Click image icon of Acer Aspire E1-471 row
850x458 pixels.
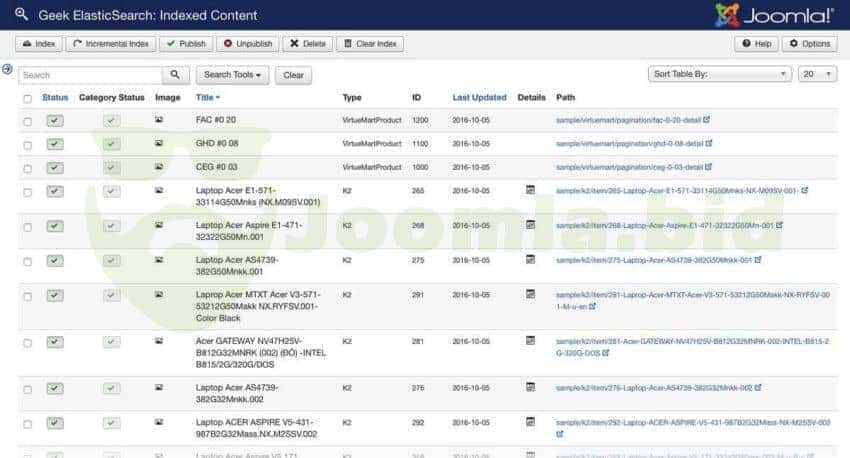pyautogui.click(x=159, y=225)
